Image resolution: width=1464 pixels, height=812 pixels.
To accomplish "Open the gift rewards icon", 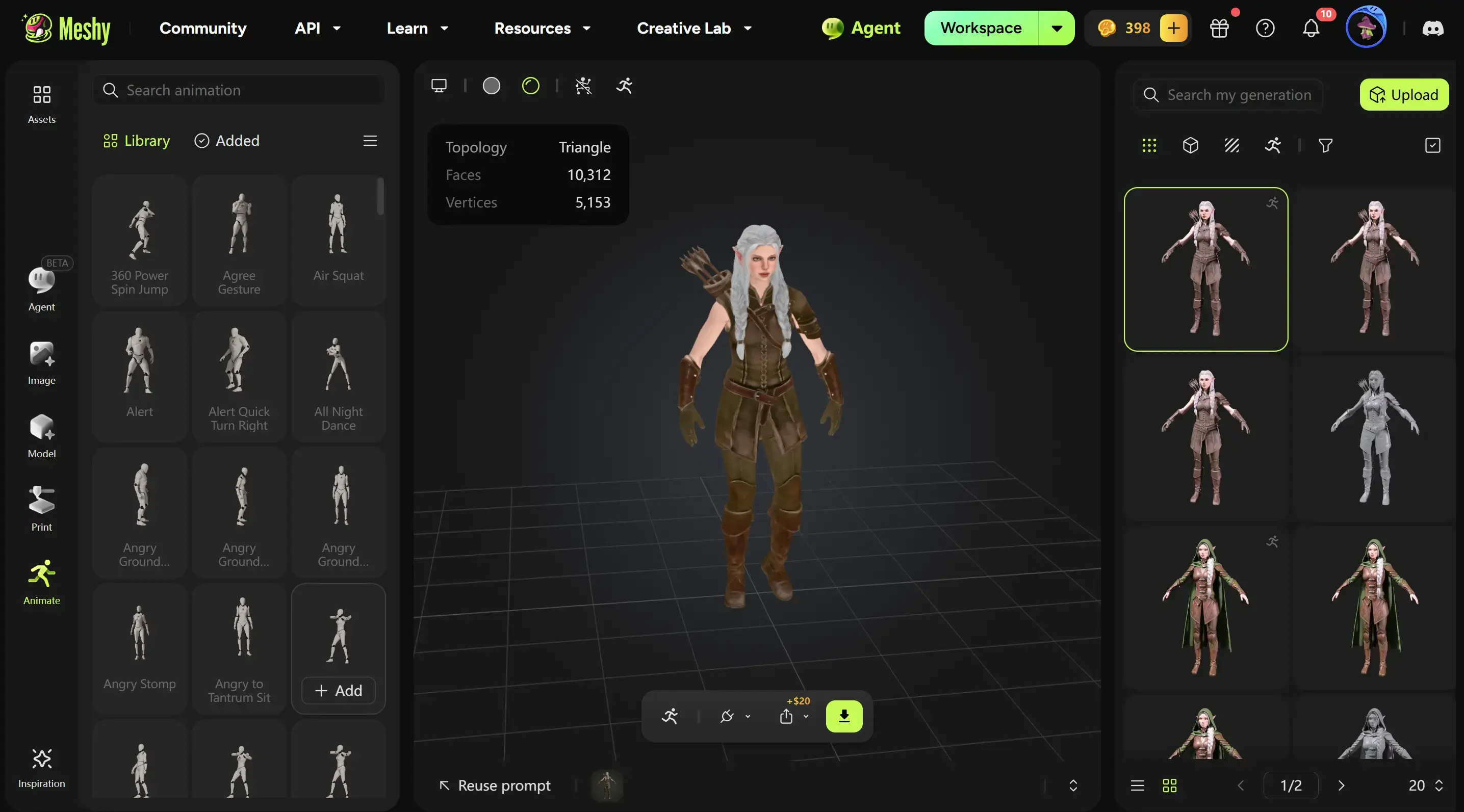I will point(1219,28).
